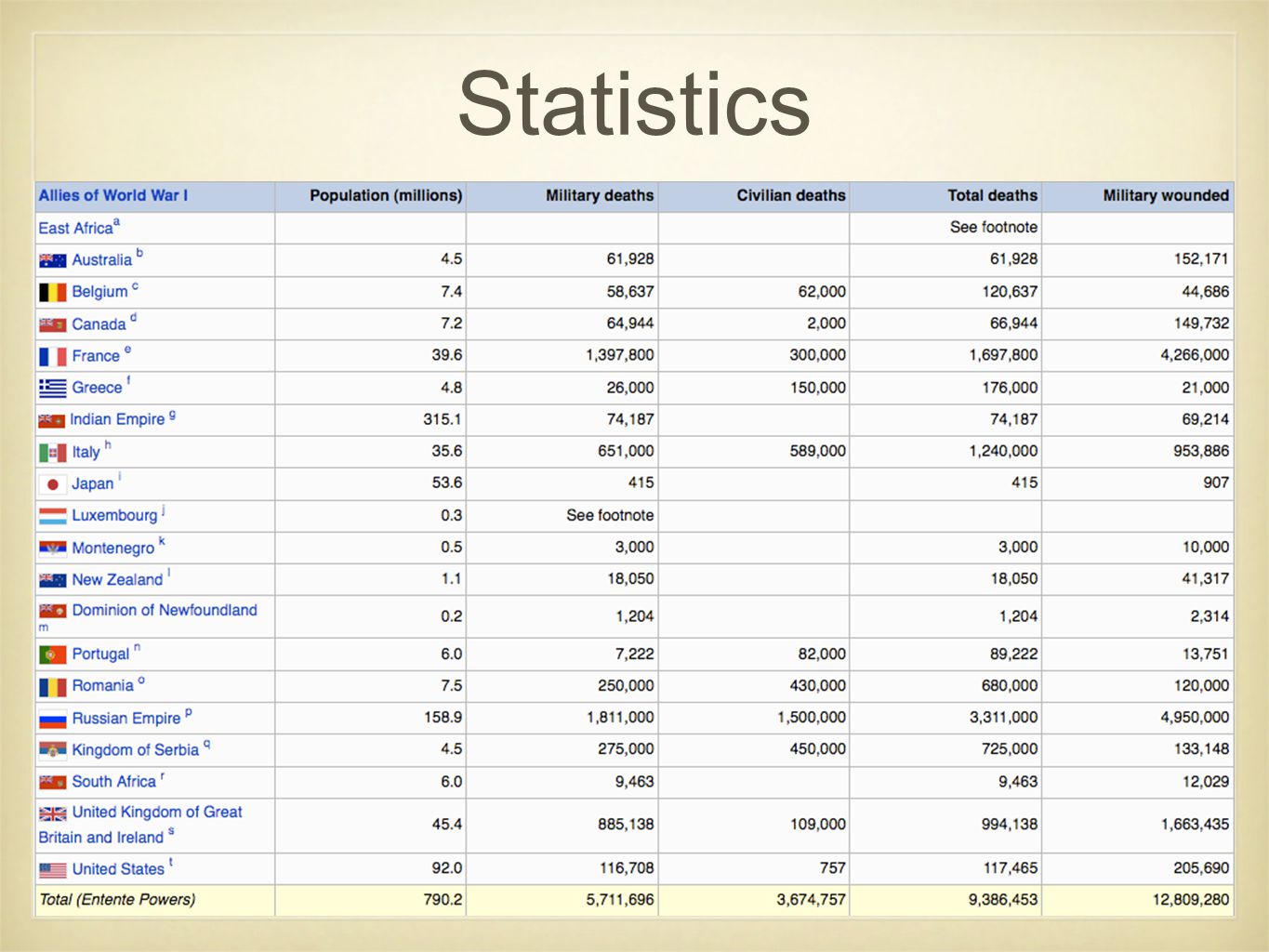Click the Military deaths column header

600,195
